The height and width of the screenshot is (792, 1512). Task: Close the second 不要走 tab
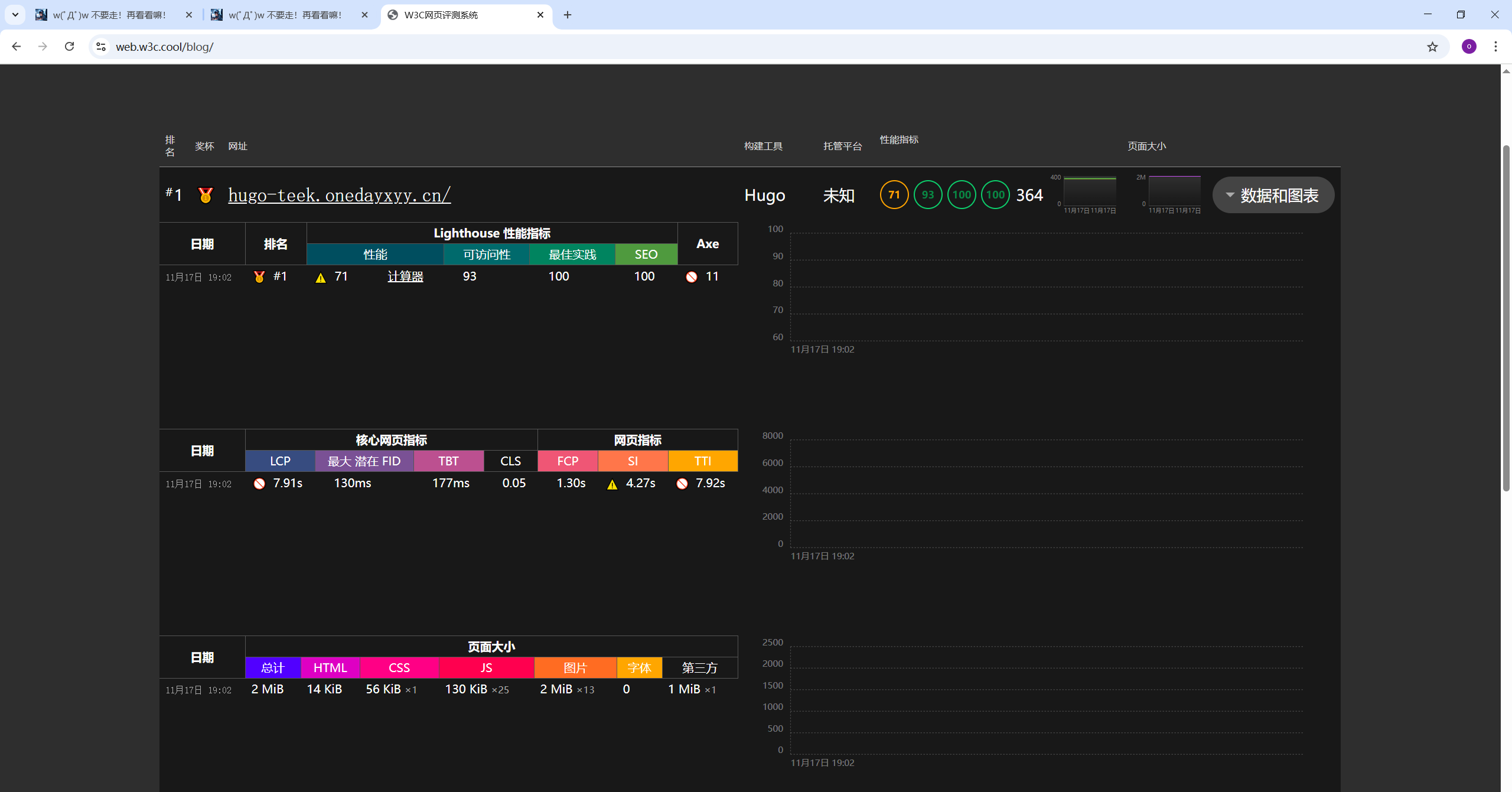click(364, 15)
